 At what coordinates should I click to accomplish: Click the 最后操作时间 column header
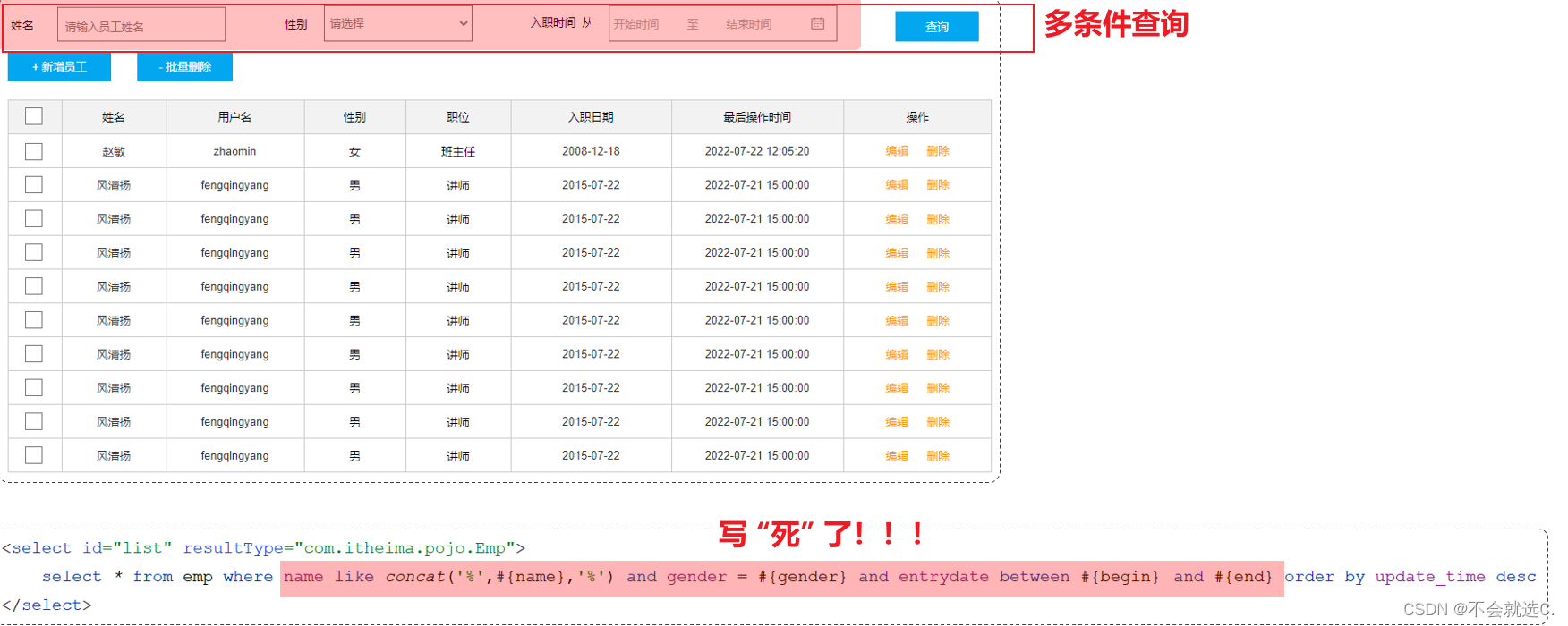757,117
